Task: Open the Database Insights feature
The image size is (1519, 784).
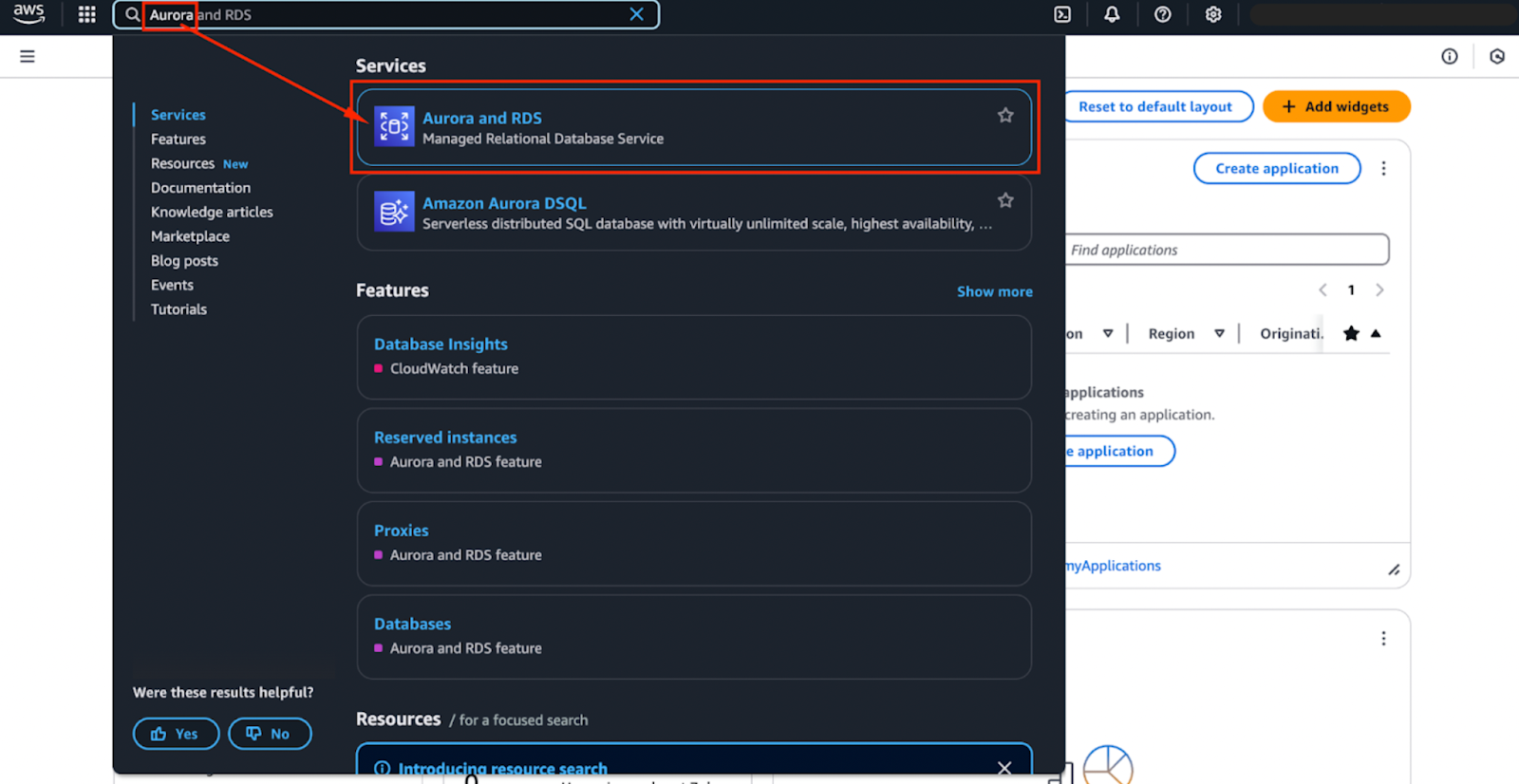Action: click(x=441, y=344)
